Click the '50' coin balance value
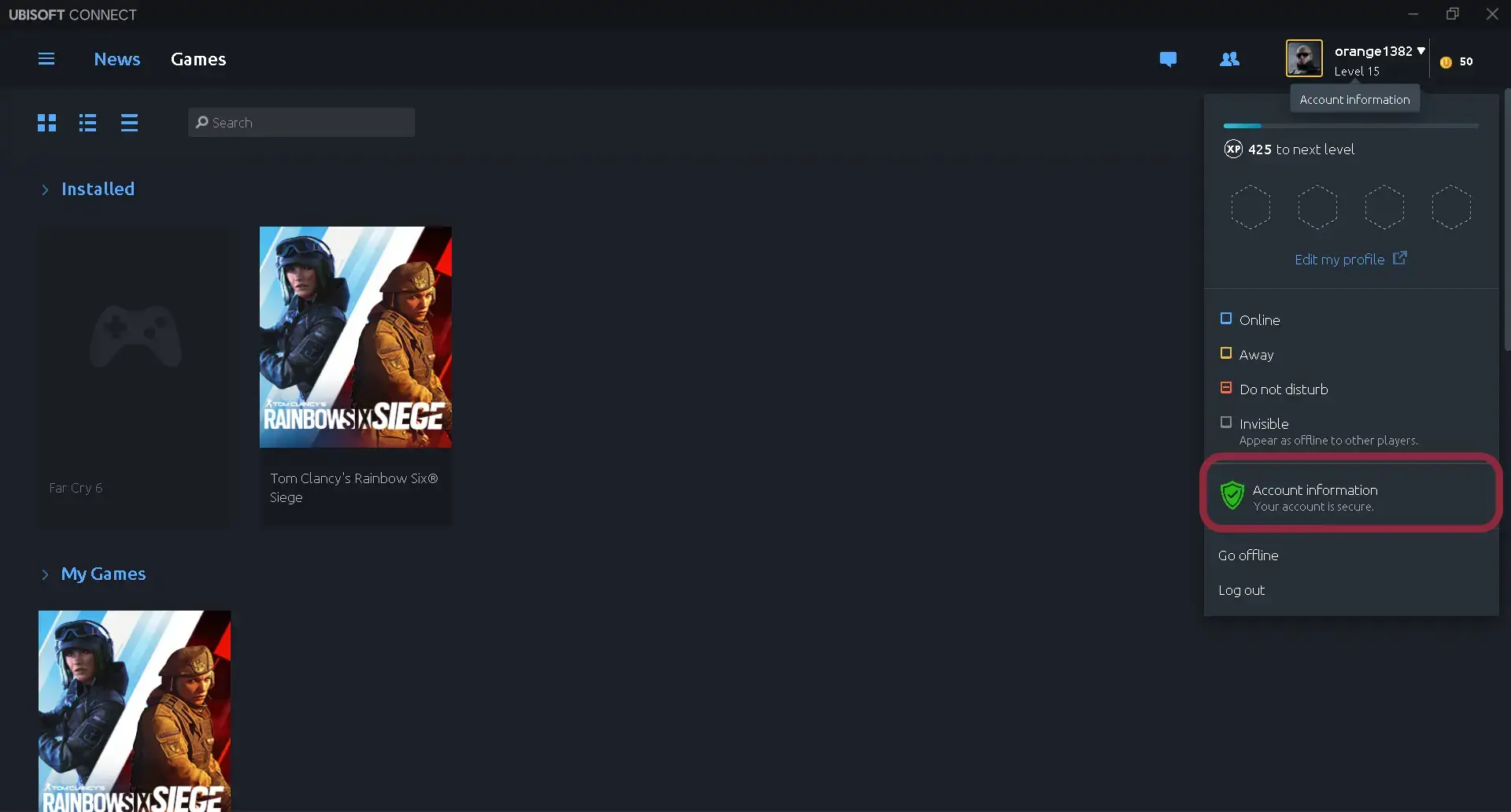 coord(1466,61)
